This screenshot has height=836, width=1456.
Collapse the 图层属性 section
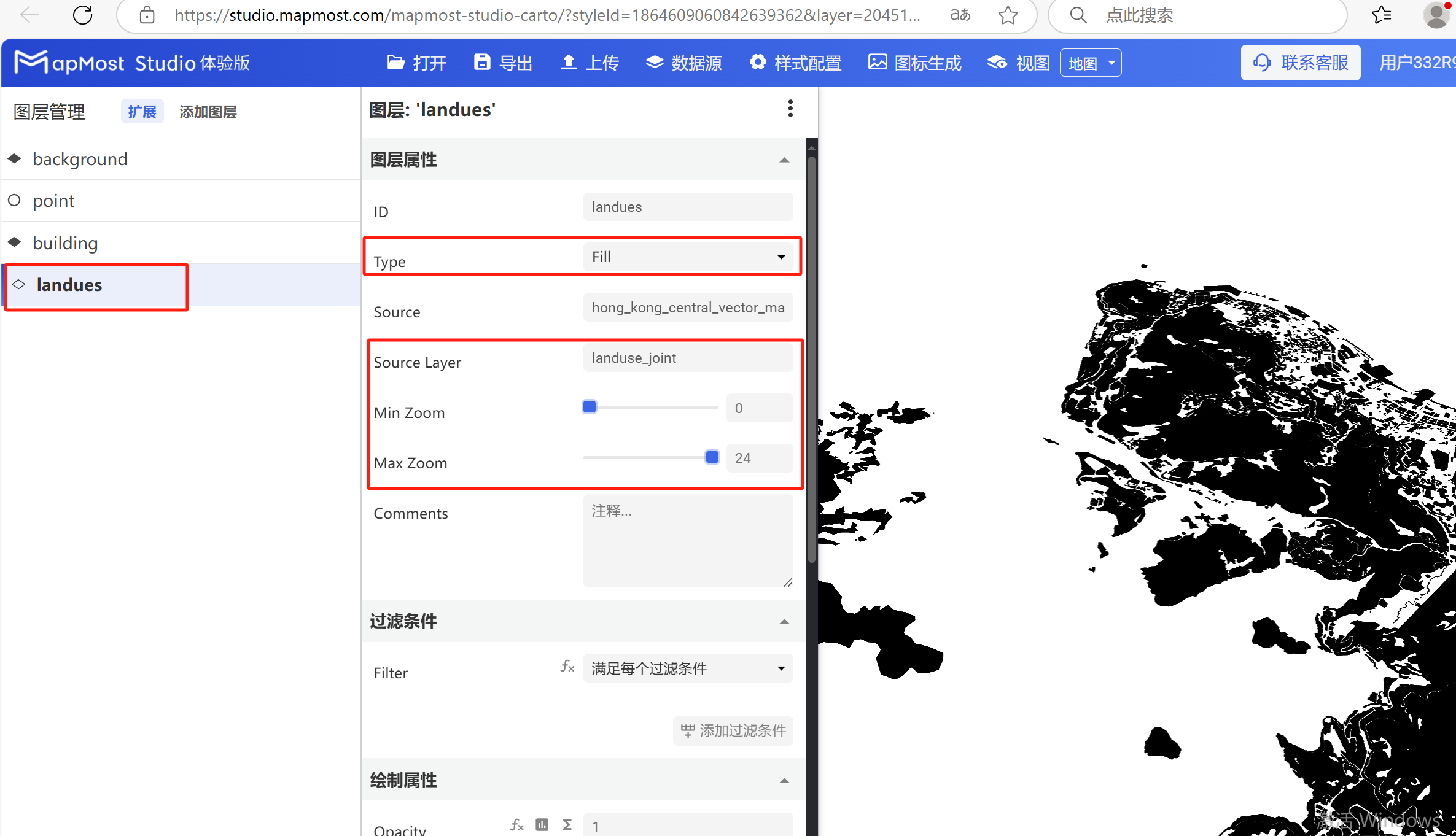784,160
